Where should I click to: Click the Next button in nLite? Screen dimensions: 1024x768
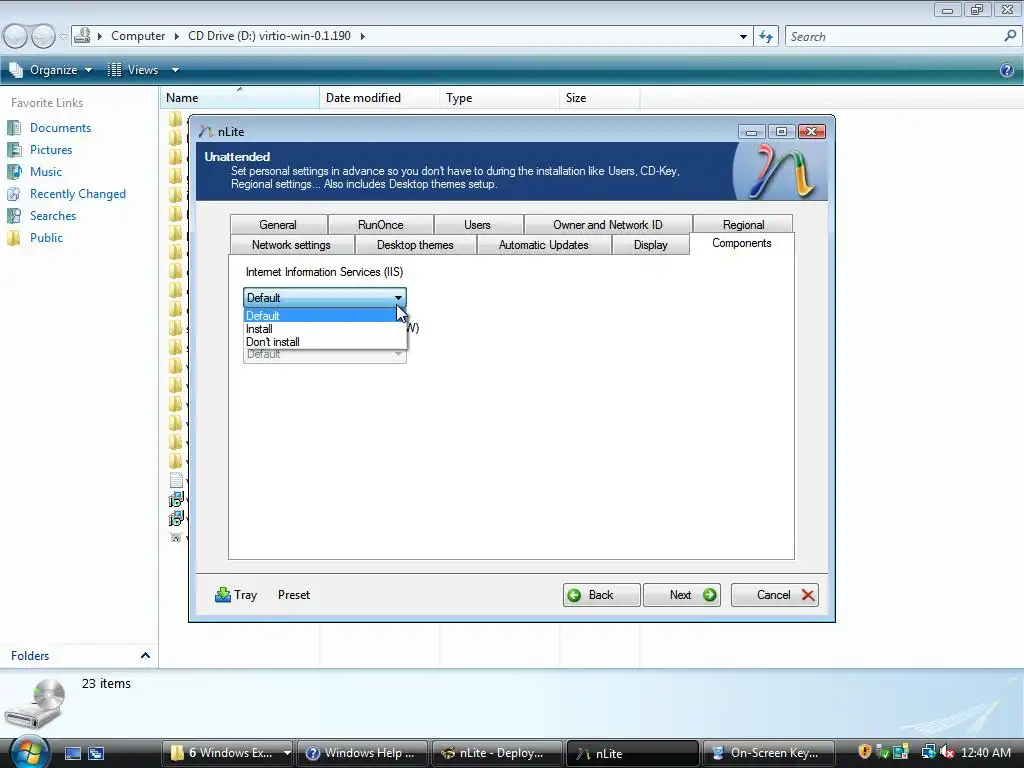click(682, 595)
